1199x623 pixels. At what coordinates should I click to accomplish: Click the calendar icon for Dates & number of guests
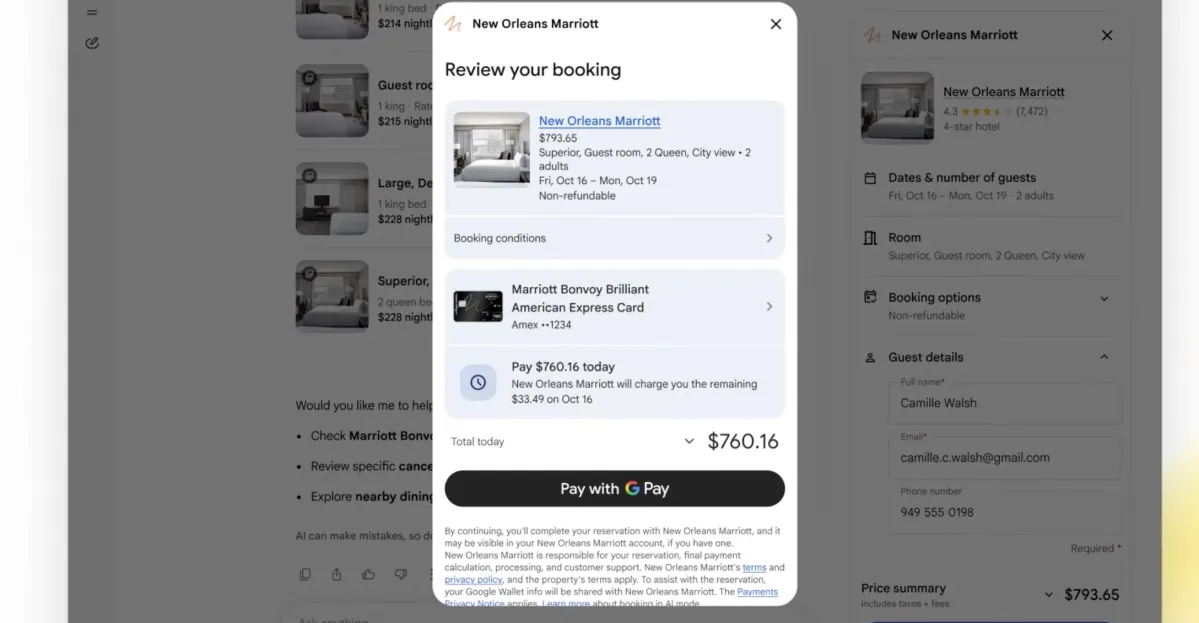(x=870, y=178)
